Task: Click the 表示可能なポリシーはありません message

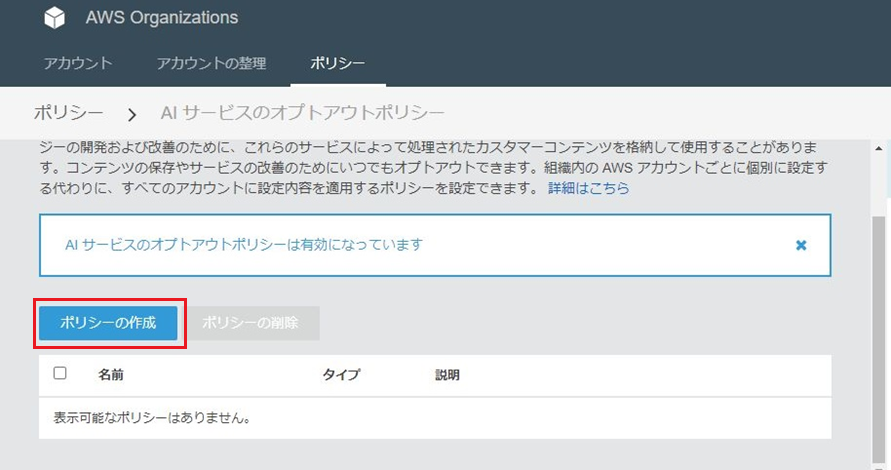Action: [152, 418]
